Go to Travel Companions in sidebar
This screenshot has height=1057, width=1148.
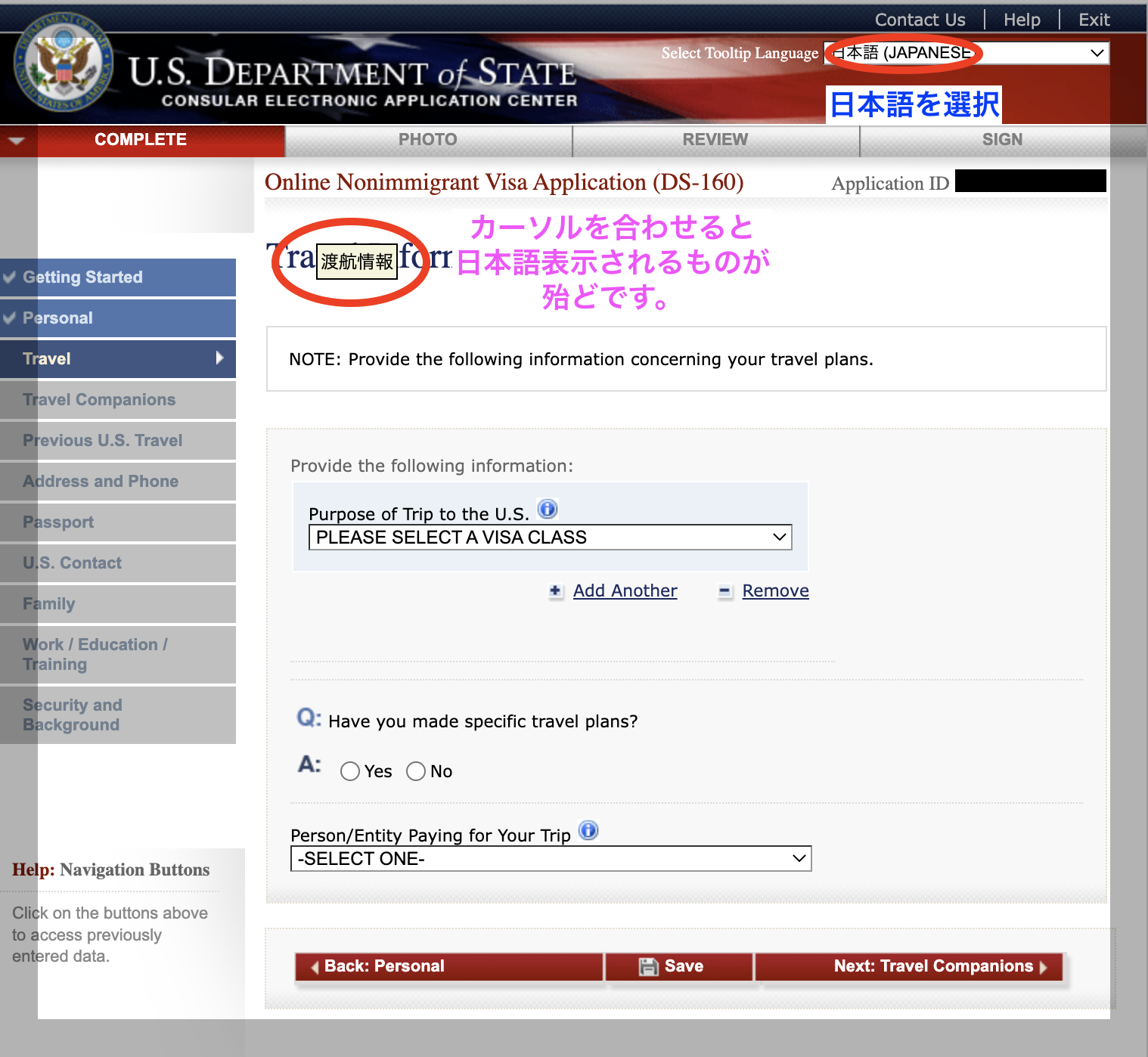tap(118, 400)
